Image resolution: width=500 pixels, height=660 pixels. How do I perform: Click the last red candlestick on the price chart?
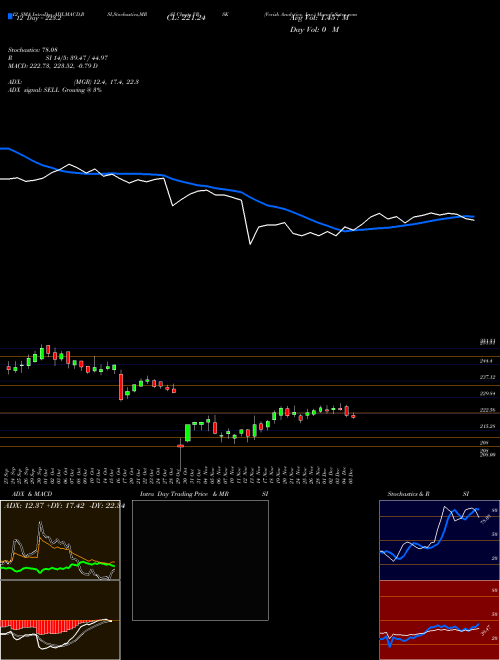pyautogui.click(x=353, y=416)
